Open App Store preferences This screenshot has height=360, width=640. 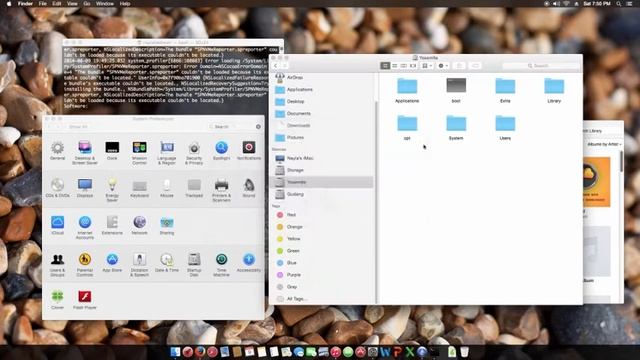(x=112, y=262)
